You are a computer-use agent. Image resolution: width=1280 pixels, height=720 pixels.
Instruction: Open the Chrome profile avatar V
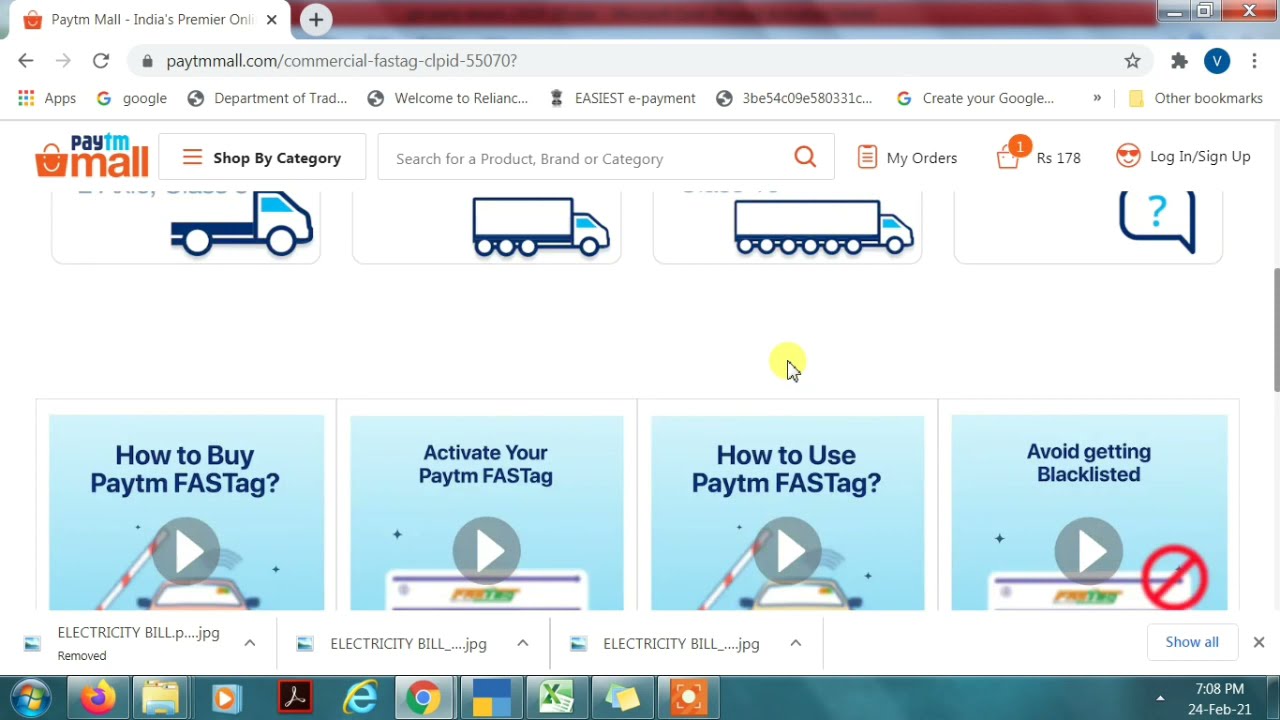[x=1217, y=61]
